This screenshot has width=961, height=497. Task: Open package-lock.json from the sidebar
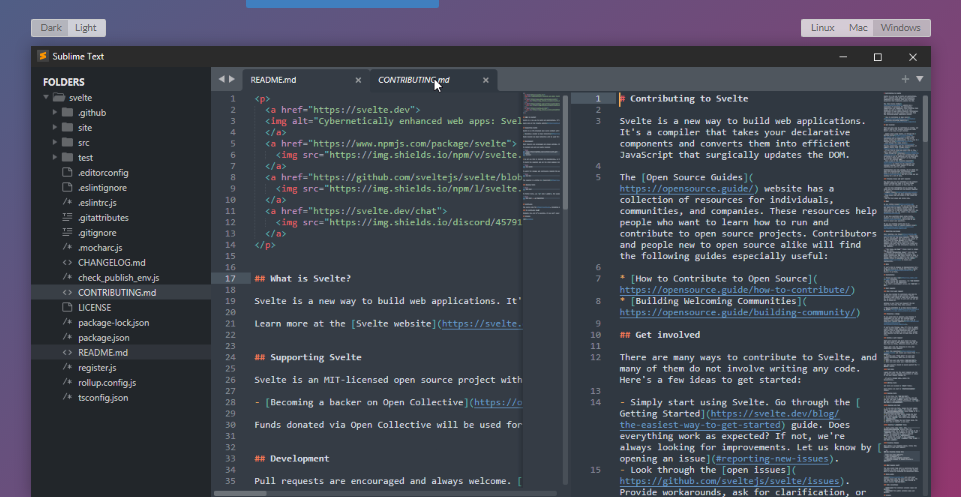pyautogui.click(x=113, y=323)
